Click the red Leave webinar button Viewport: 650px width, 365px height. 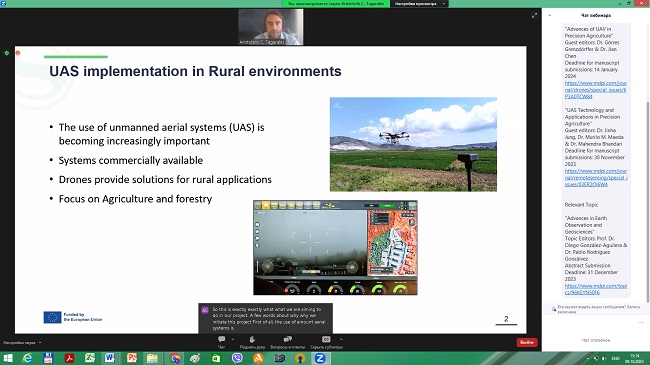[x=527, y=342]
